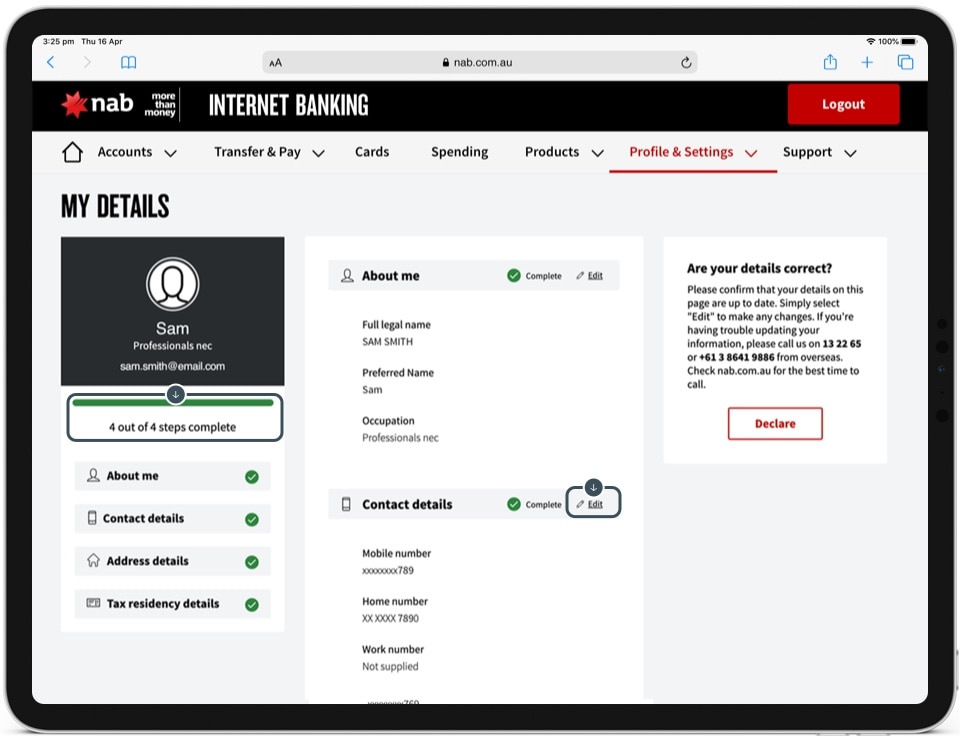
Task: Click green checkmark beside Tax residency details
Action: tap(252, 604)
